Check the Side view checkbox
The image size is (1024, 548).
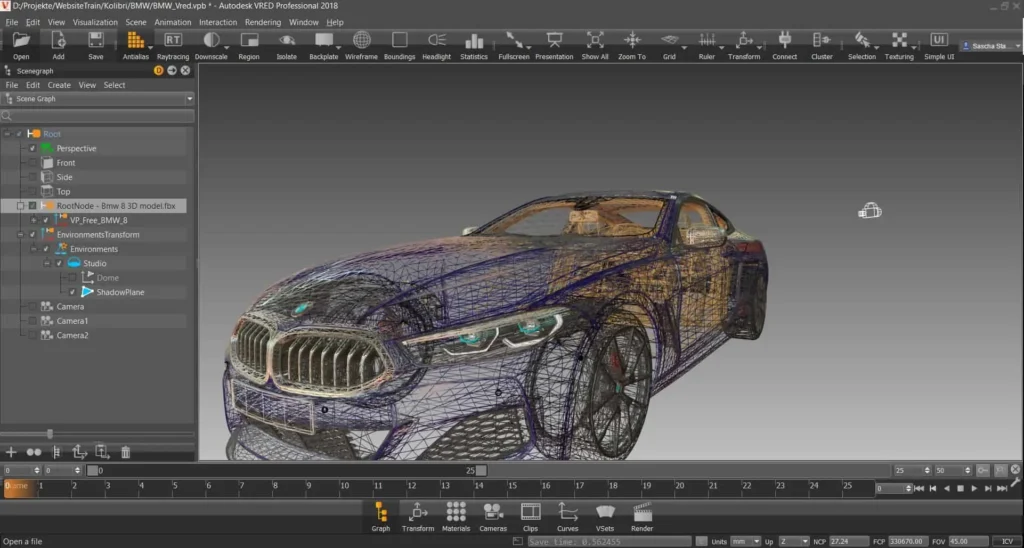32,177
